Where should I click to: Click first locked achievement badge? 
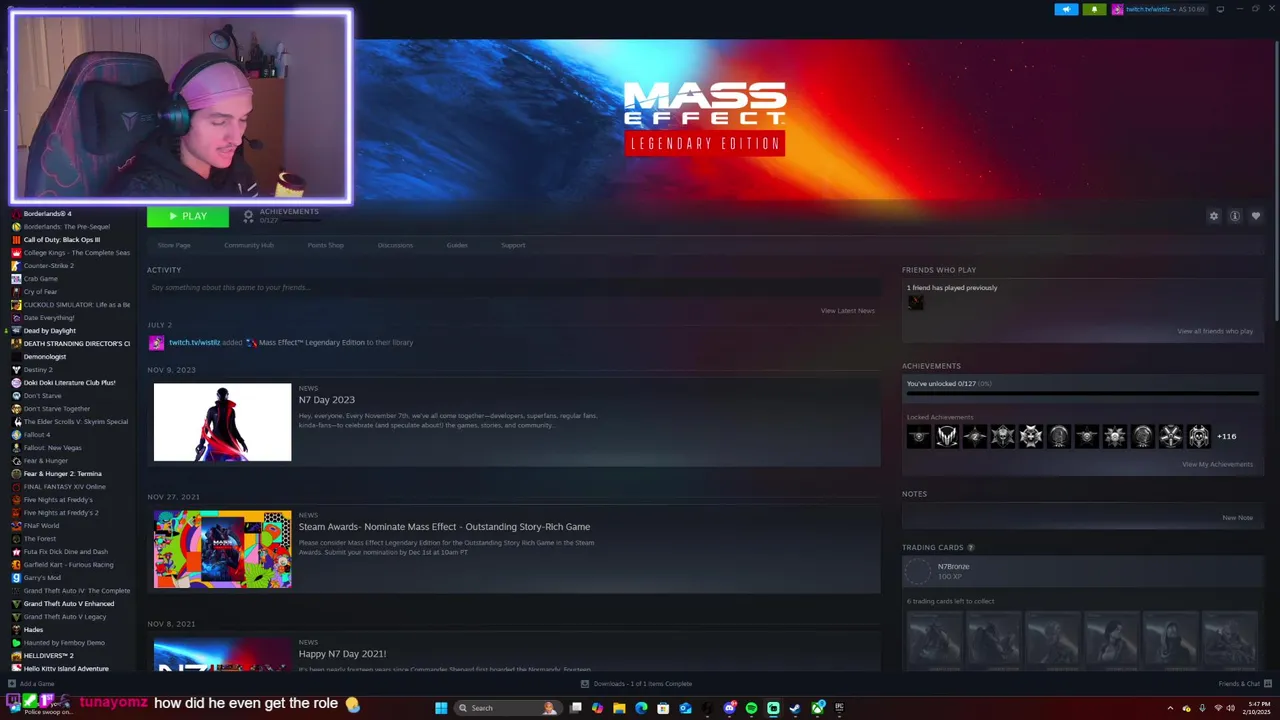click(x=919, y=436)
